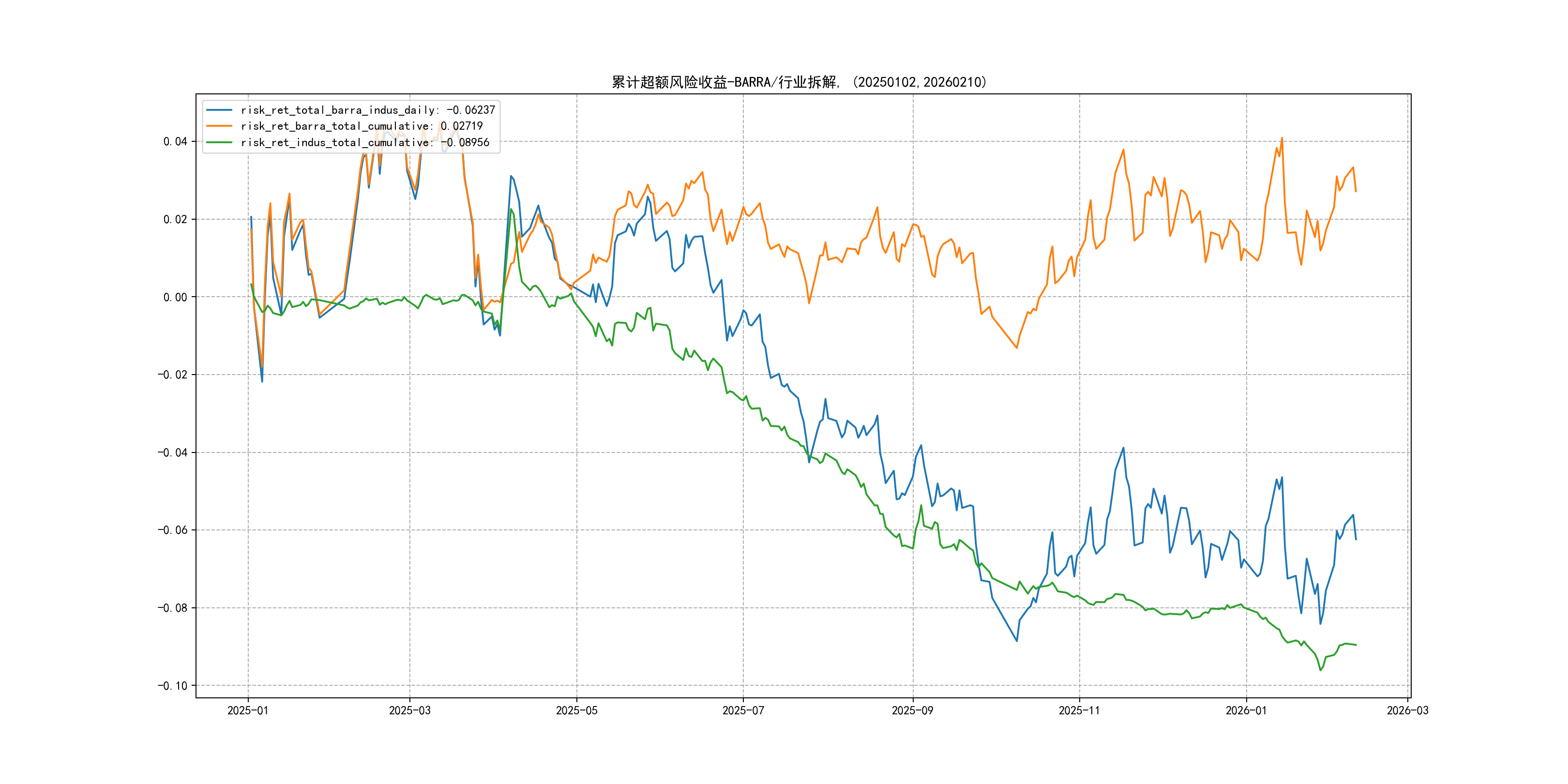Click the 2025-11 x-axis tick label
The width and height of the screenshot is (1568, 784).
pos(1079,711)
